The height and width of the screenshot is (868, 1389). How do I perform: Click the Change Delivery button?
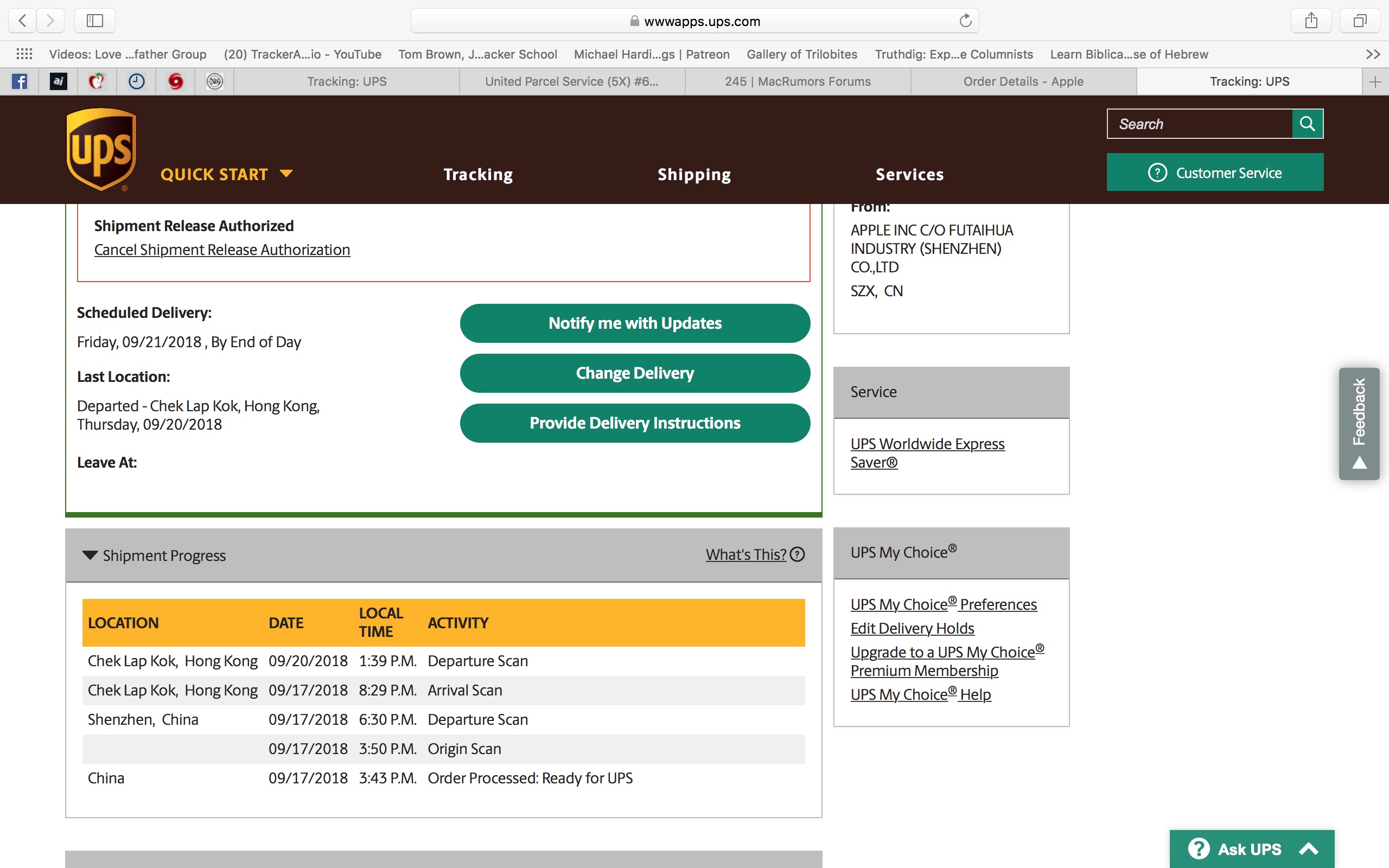tap(635, 373)
